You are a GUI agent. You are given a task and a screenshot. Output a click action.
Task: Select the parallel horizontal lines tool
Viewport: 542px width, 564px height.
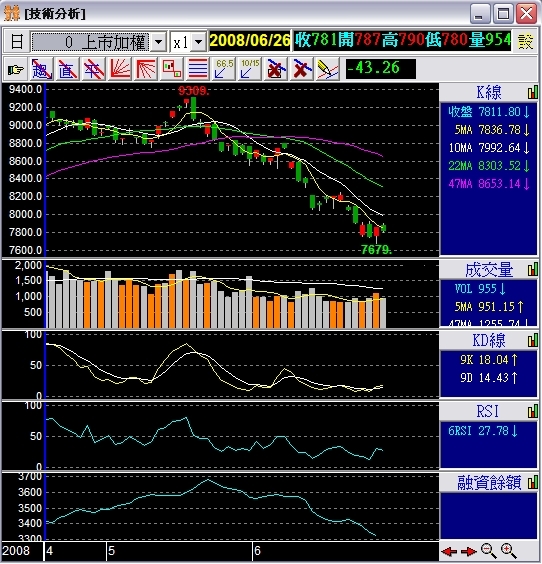197,69
